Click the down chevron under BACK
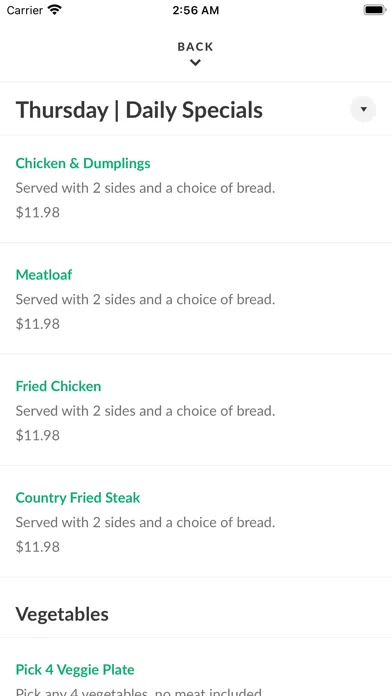The height and width of the screenshot is (696, 392). pyautogui.click(x=195, y=63)
